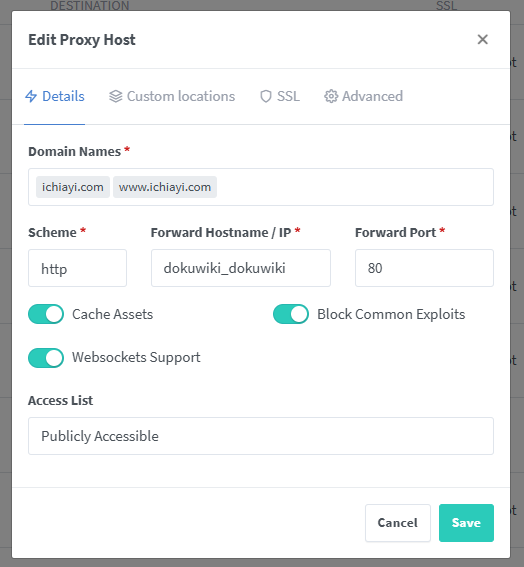Open the Access List dropdown
The image size is (524, 567).
point(261,436)
